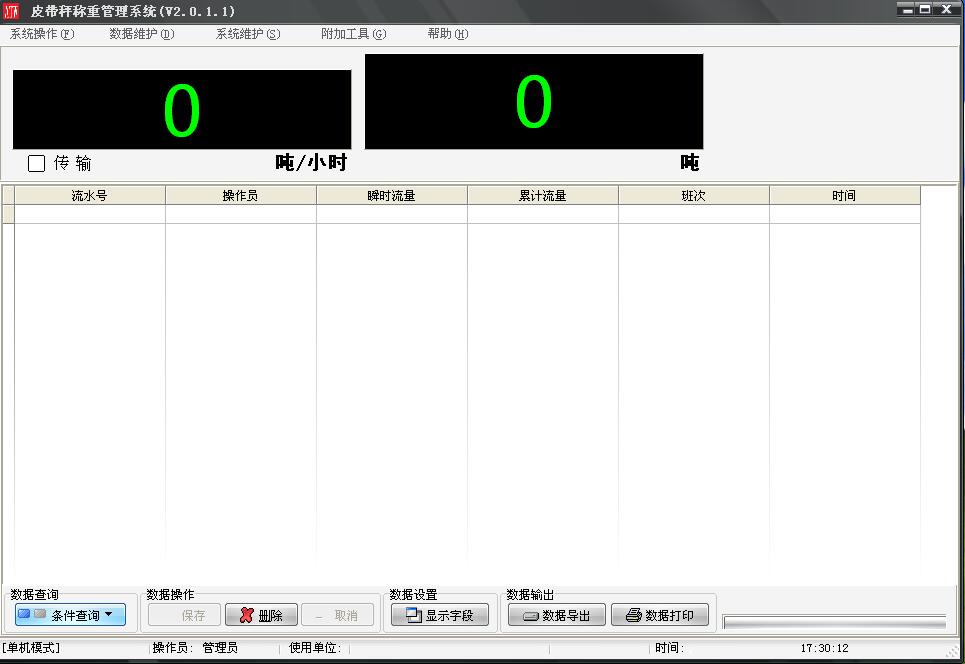
Task: Enable the transmission (传输) checkbox
Action: (x=37, y=163)
